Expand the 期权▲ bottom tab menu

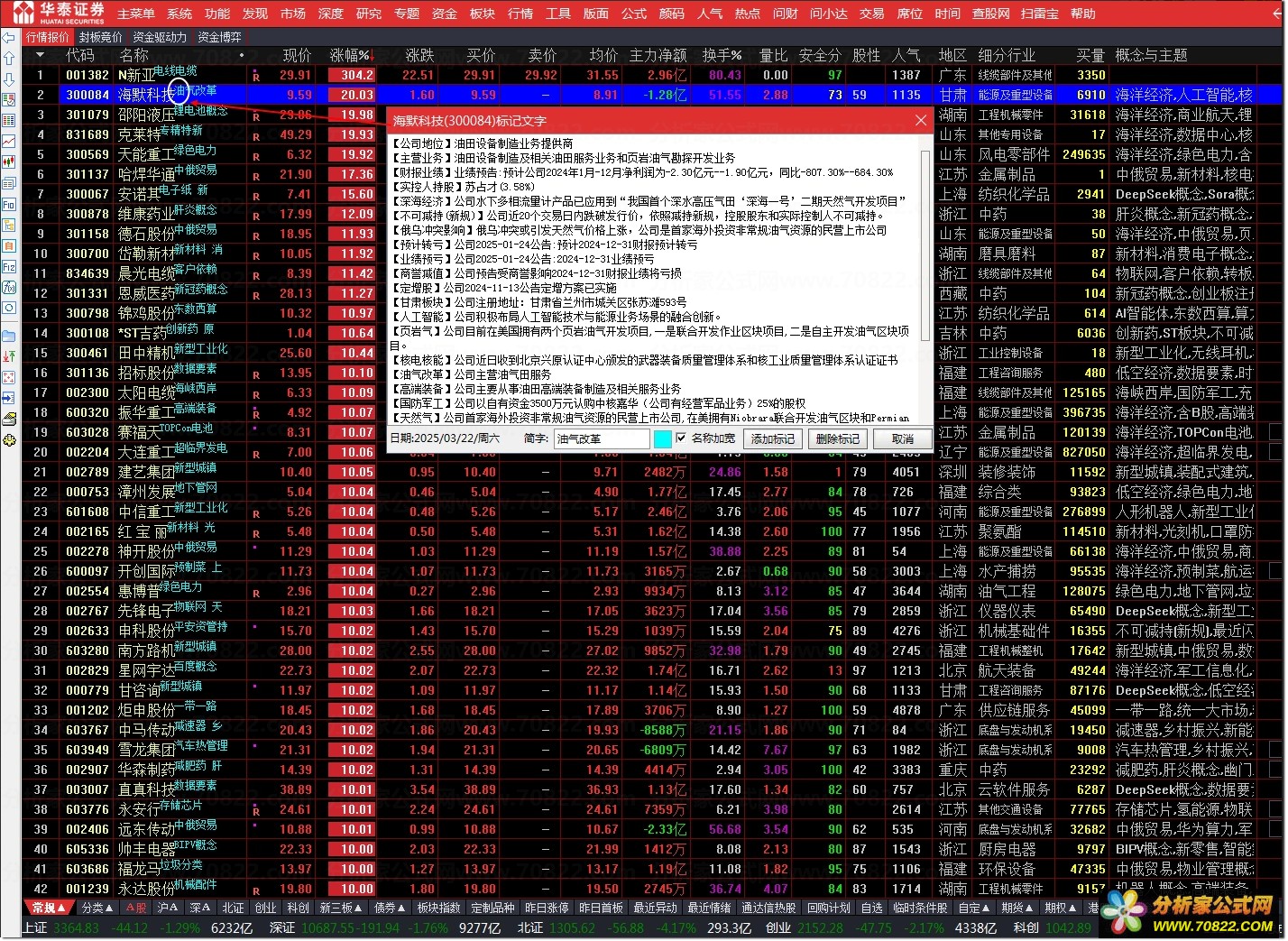click(x=1061, y=908)
